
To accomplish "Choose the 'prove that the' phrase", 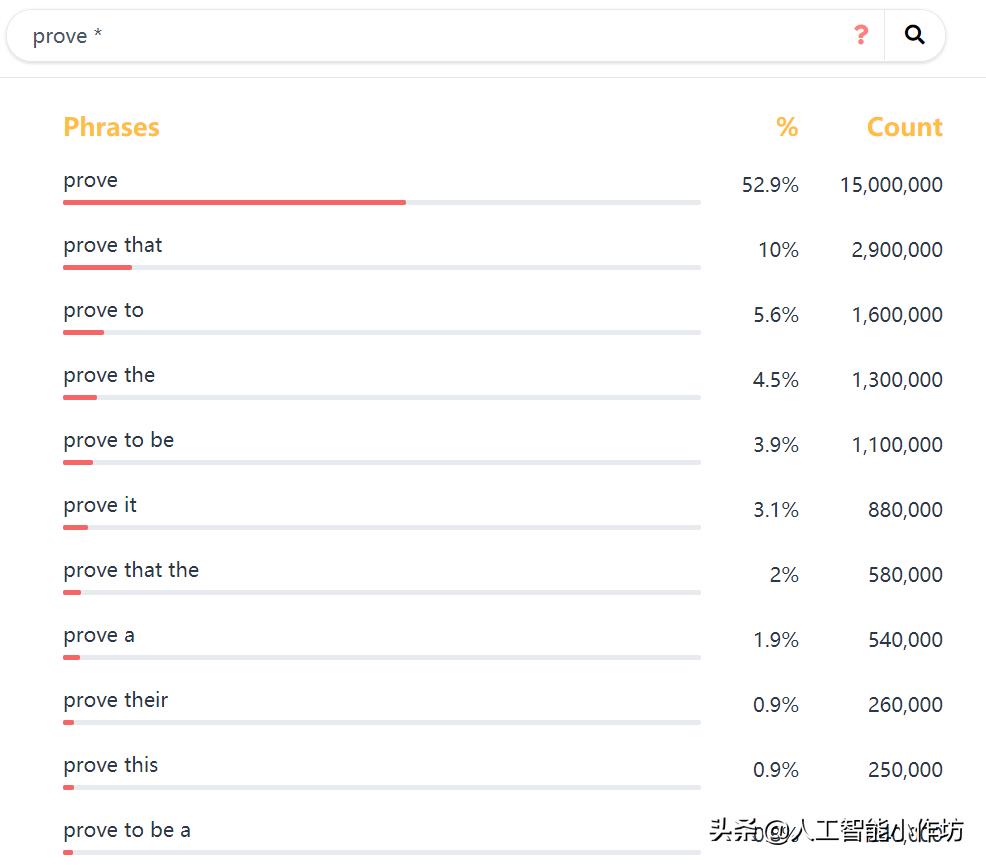I will click(131, 570).
